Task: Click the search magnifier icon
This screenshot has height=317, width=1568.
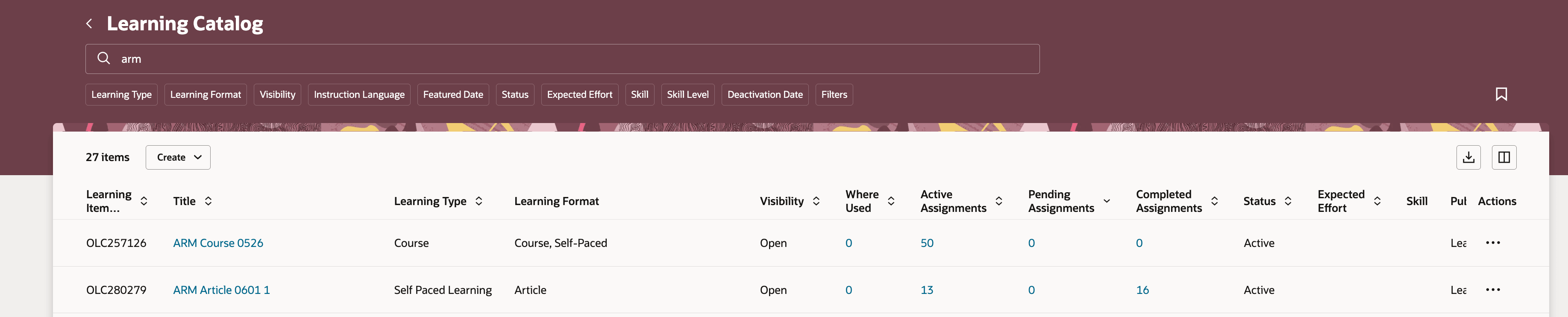Action: pos(103,59)
